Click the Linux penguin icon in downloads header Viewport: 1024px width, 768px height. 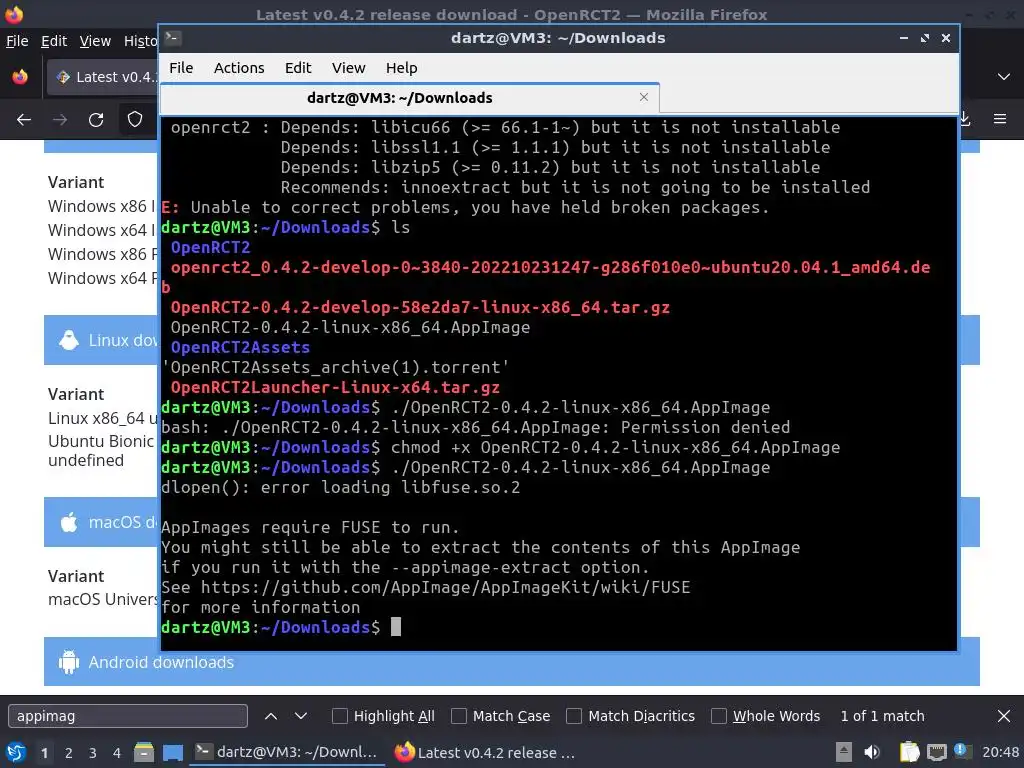(69, 340)
